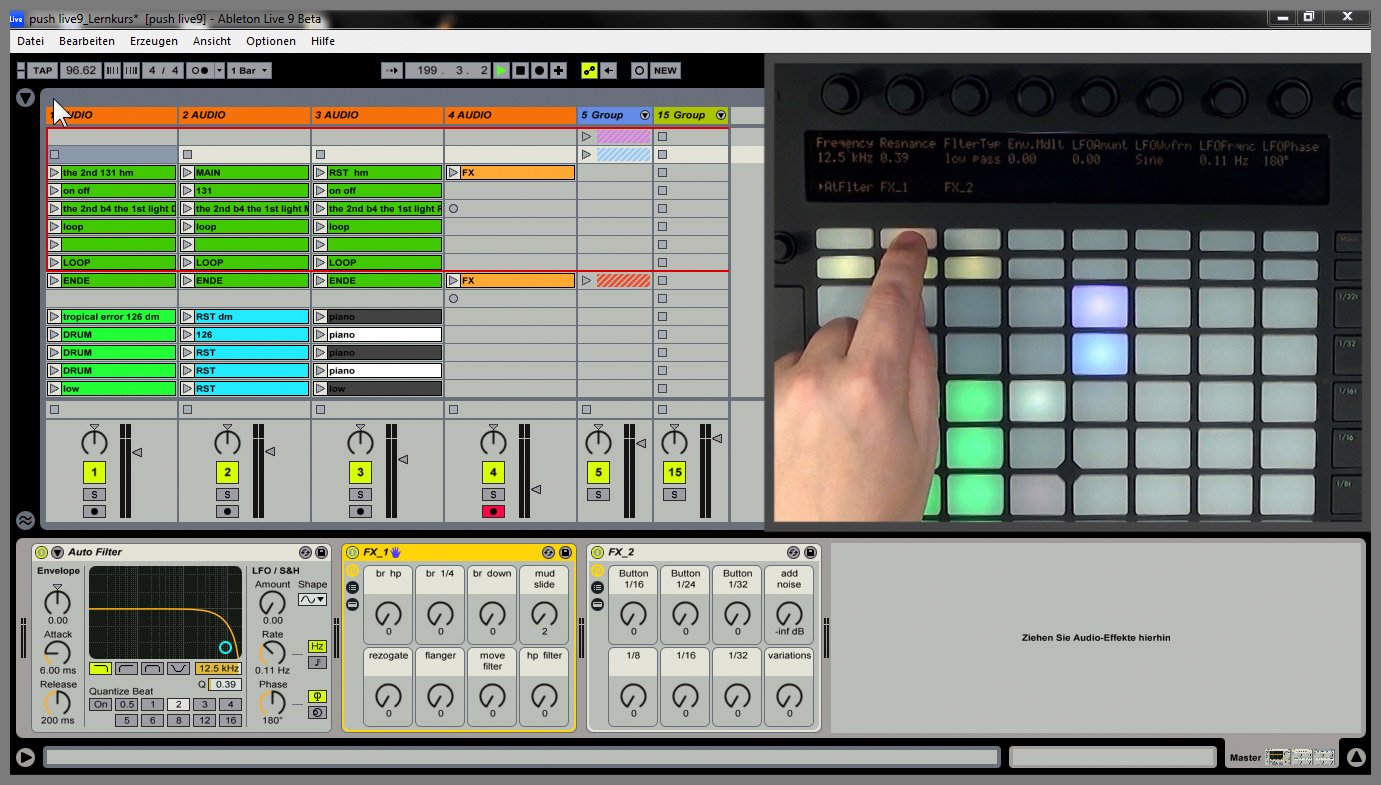Select the low pass filter type button

100,668
